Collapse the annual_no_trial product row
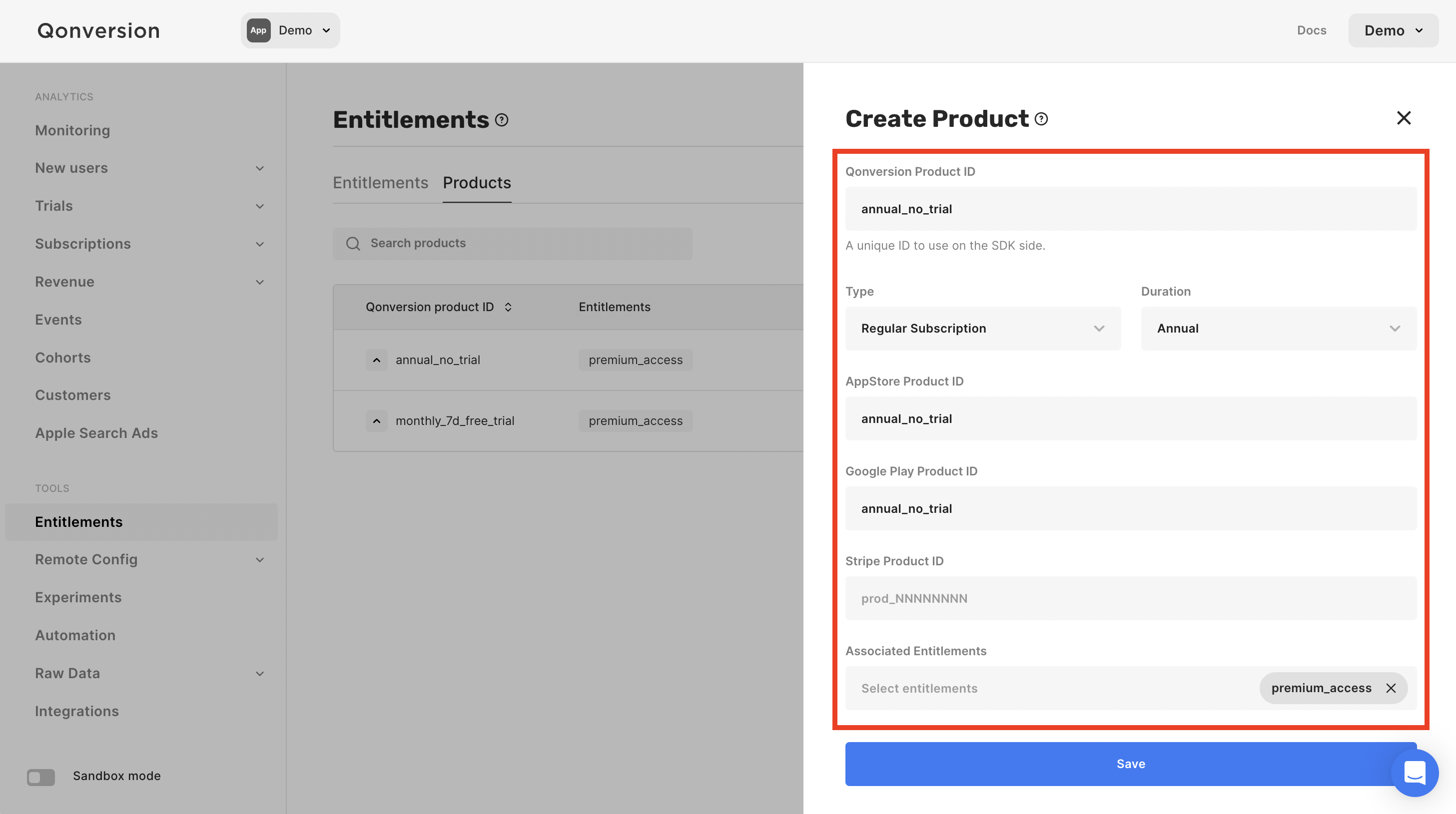Screen dimensions: 1456x814 [x=376, y=360]
